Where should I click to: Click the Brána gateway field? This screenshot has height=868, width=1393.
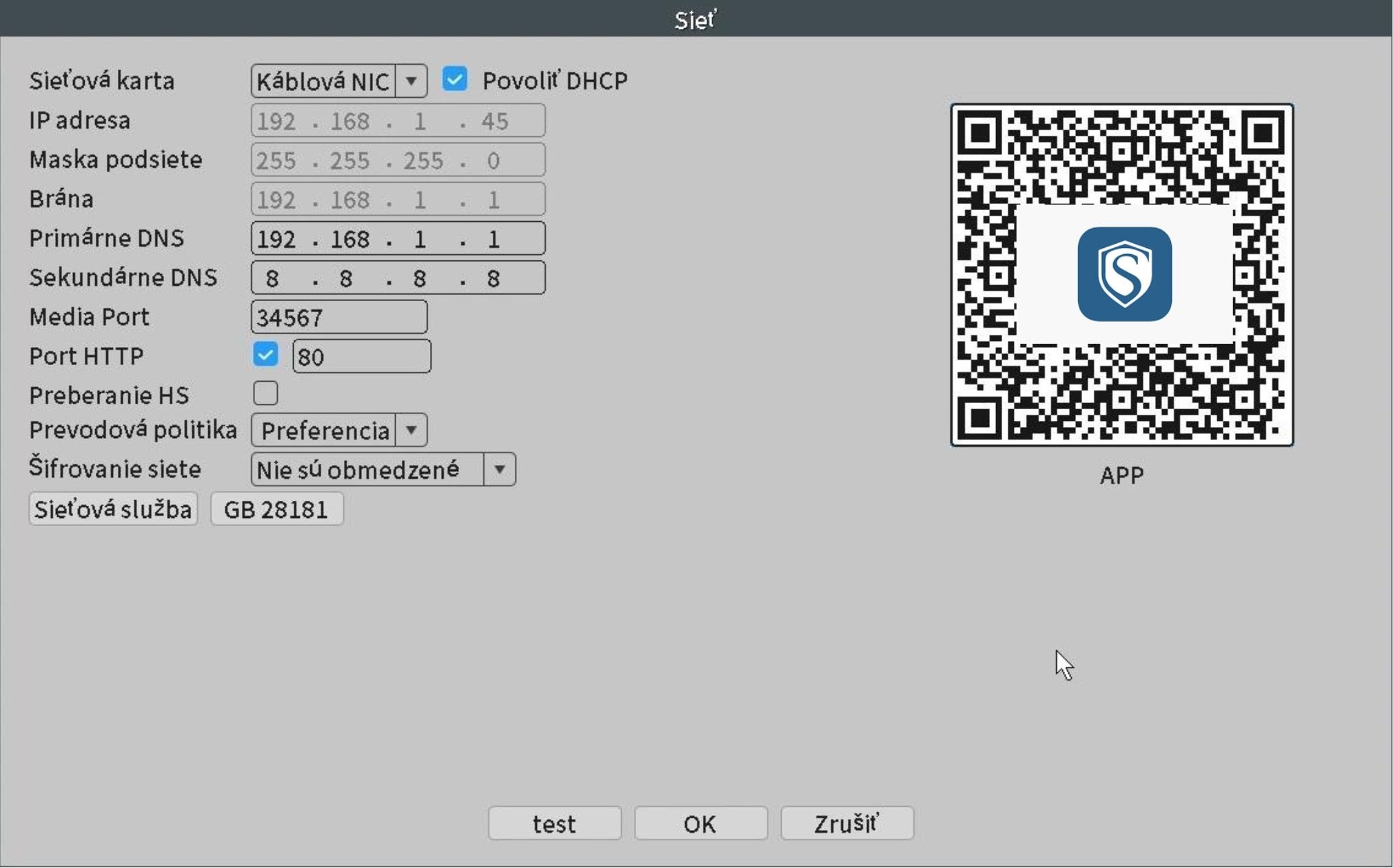[x=398, y=199]
